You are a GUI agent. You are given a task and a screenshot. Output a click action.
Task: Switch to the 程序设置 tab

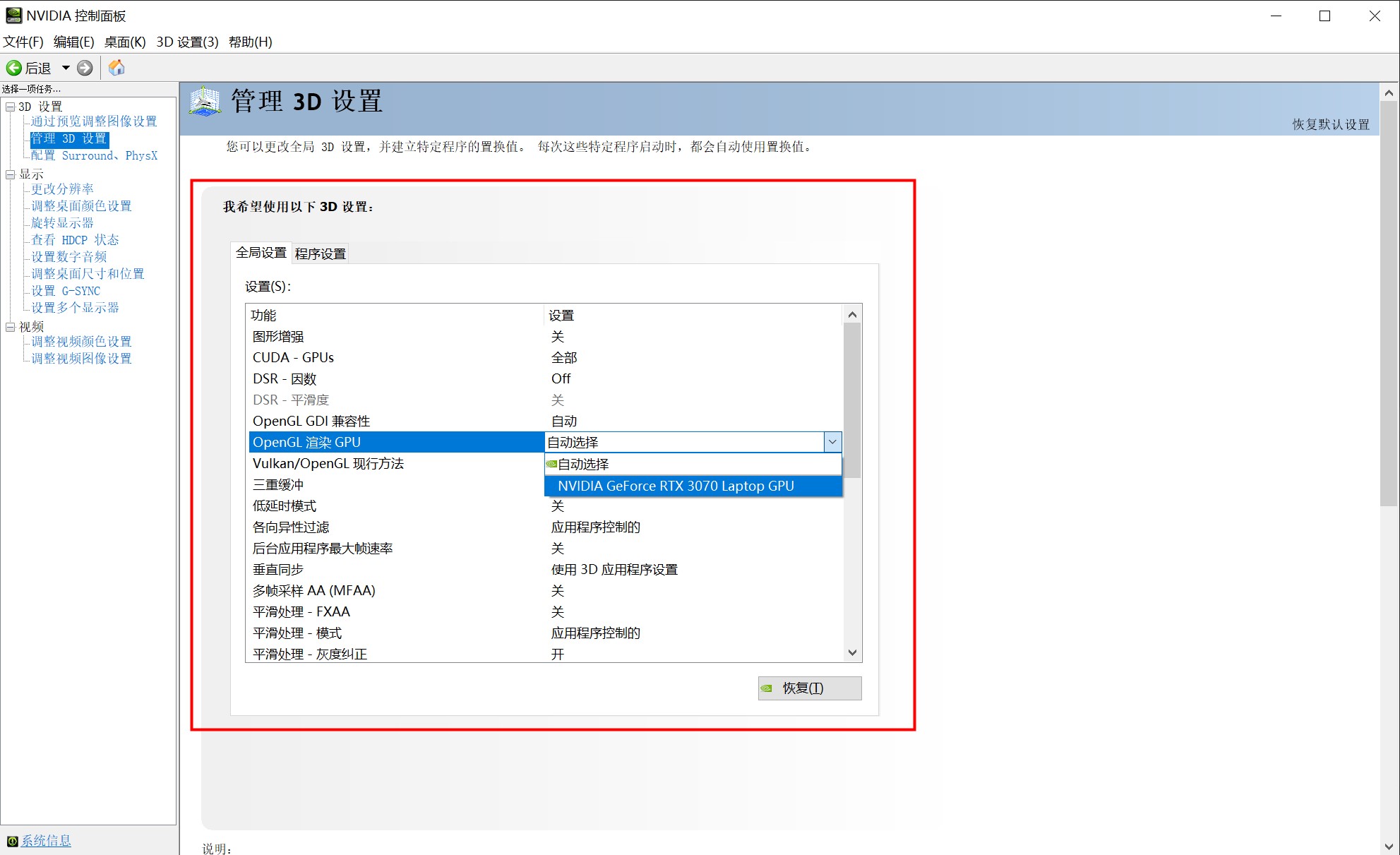coord(321,253)
